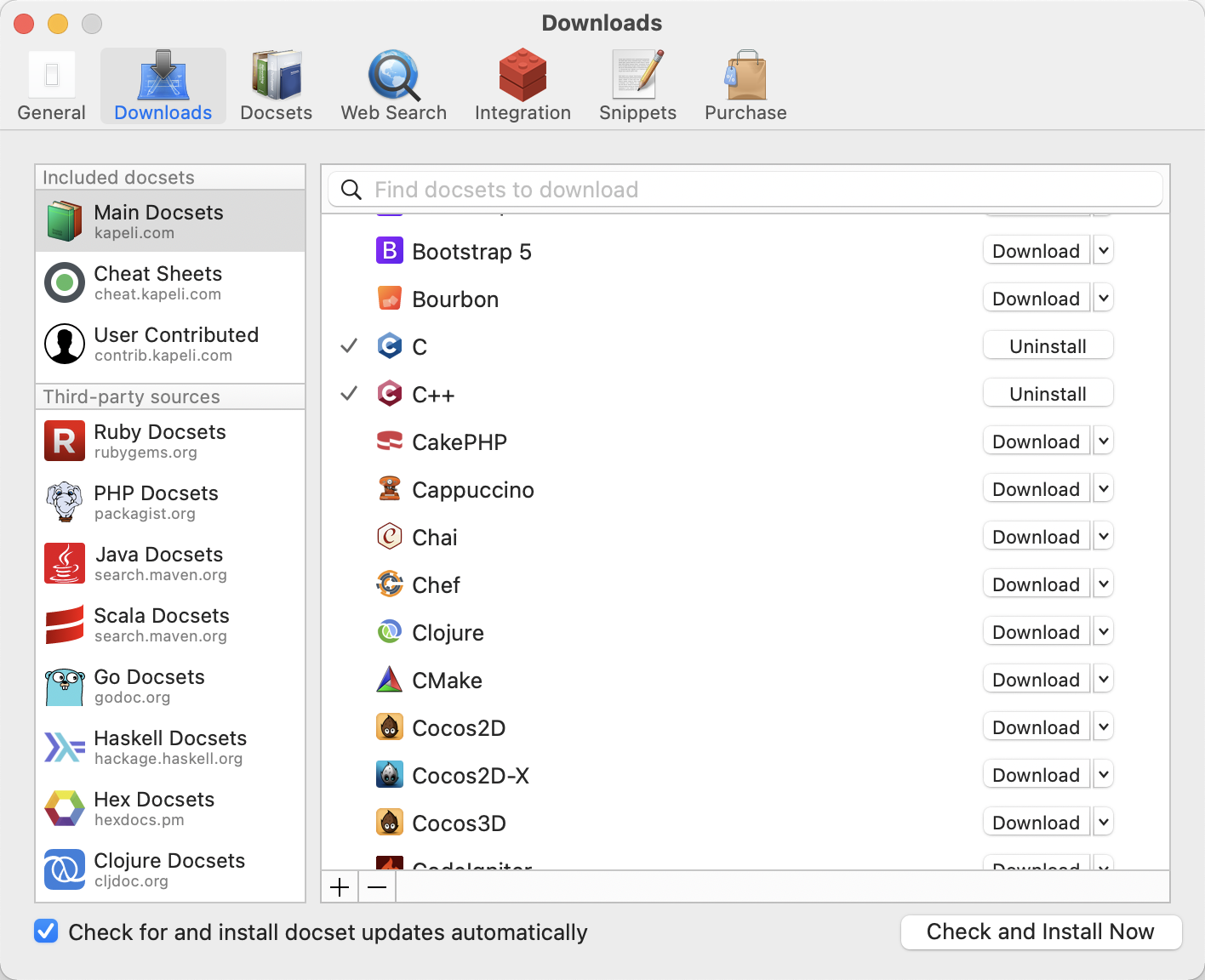Click the Cocos2D docset icon
Image resolution: width=1205 pixels, height=980 pixels.
tap(390, 726)
